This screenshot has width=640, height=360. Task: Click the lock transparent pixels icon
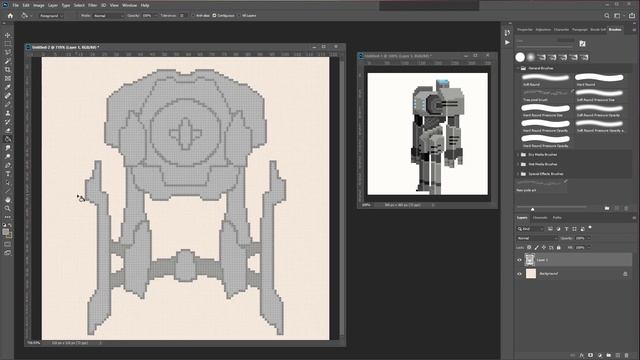[x=529, y=247]
